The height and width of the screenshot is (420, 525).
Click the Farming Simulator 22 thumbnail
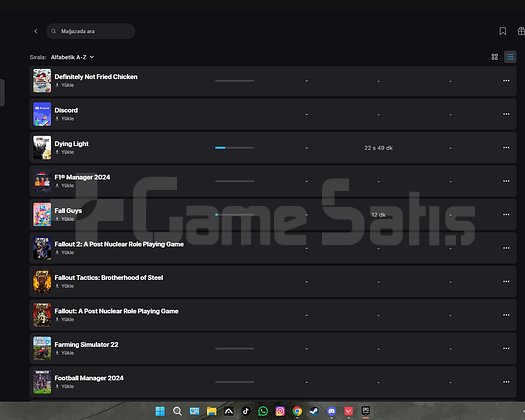[x=42, y=349]
